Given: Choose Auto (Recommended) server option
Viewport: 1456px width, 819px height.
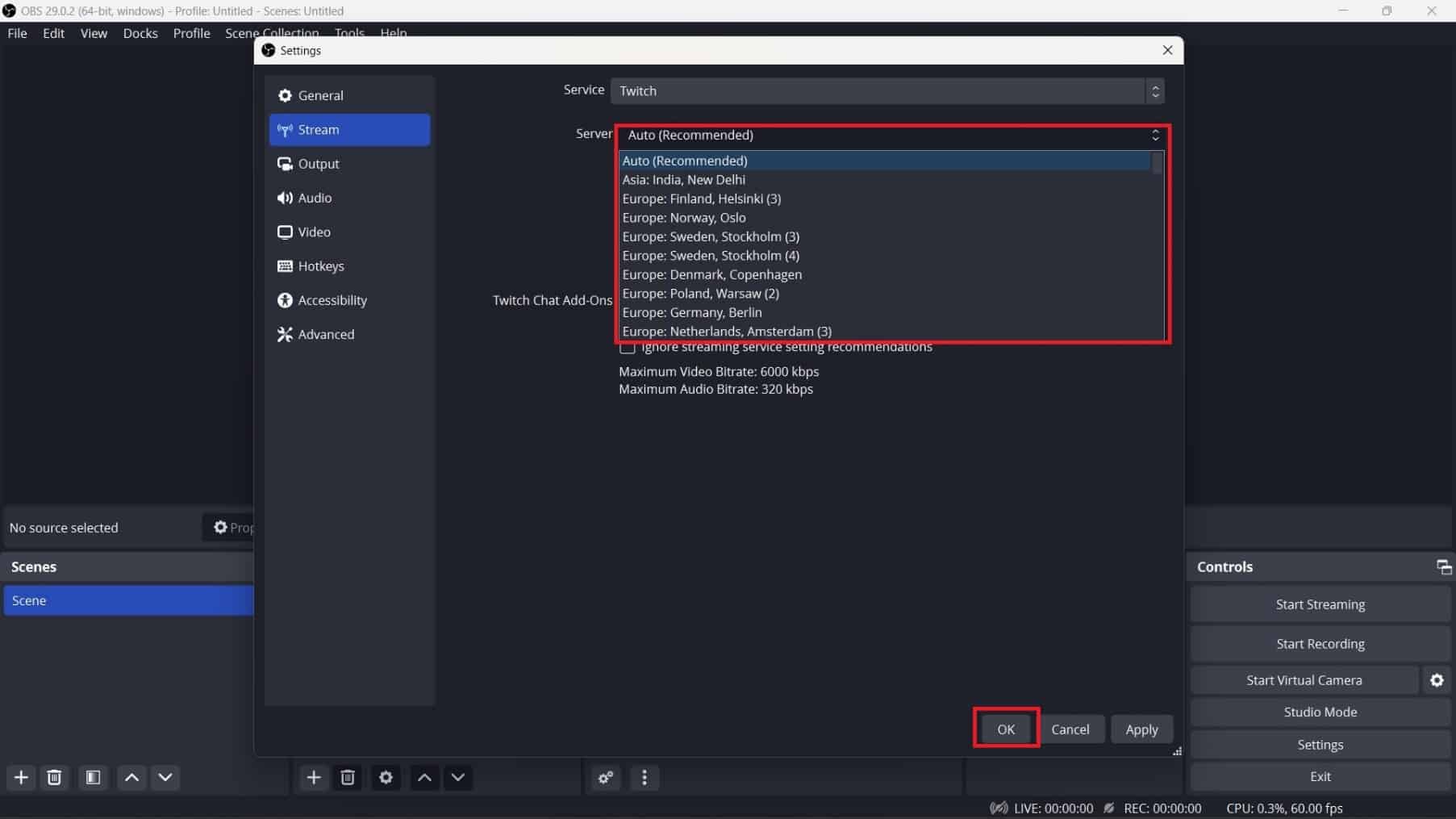Looking at the screenshot, I should point(885,161).
